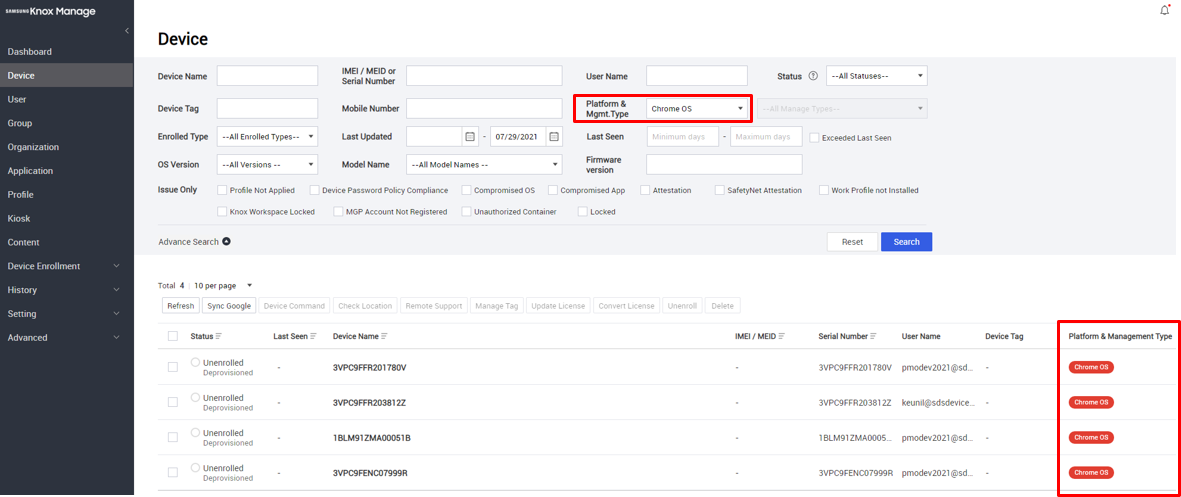1181x497 pixels.
Task: Open the Last Updated start date calendar
Action: [470, 137]
